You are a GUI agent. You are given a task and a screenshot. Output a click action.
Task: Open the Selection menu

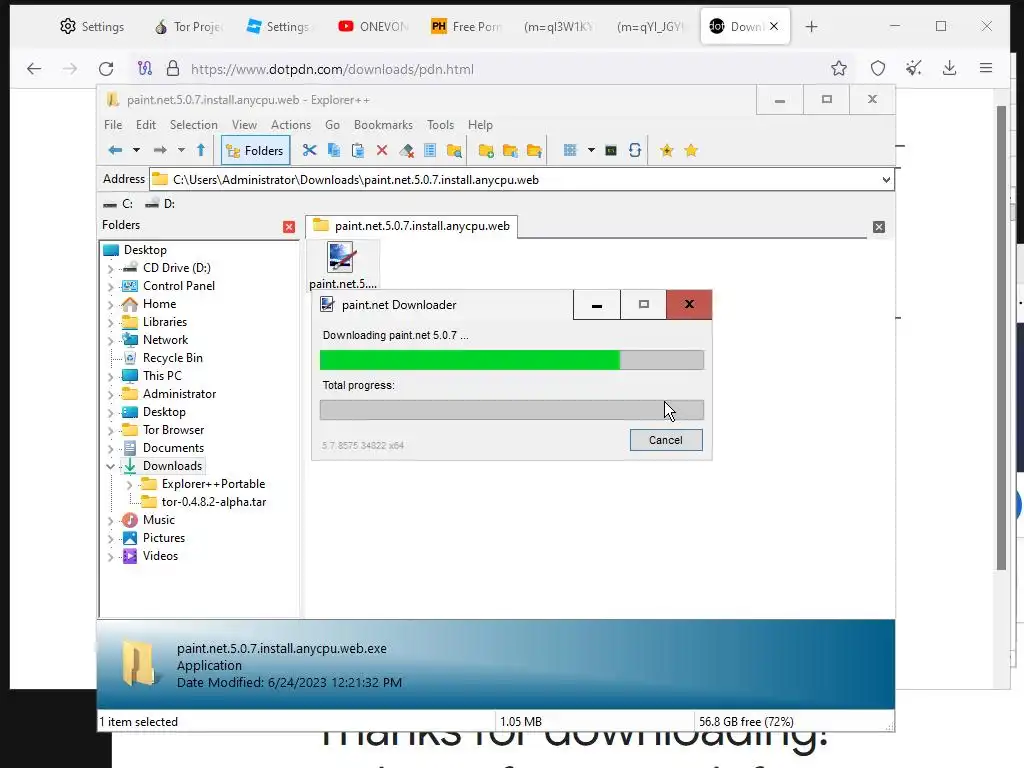tap(193, 125)
